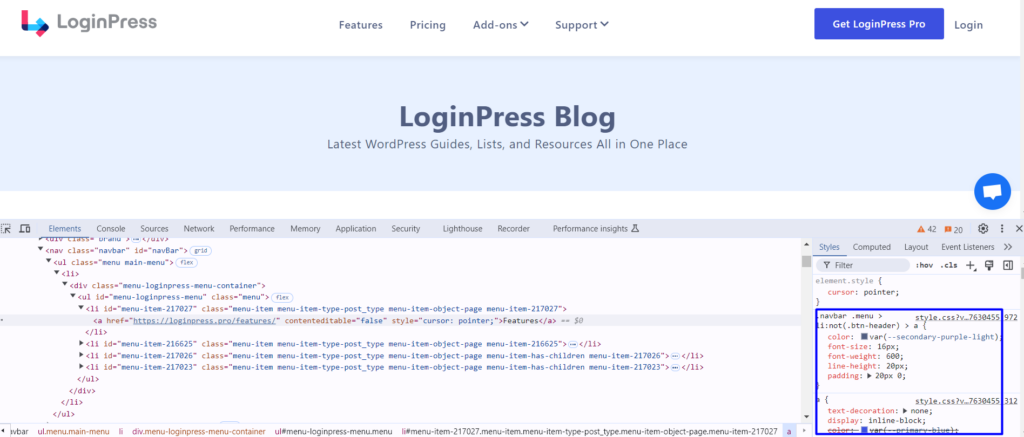Open the Recorder tab
Screen dimensions: 1024x437
[x=513, y=229]
